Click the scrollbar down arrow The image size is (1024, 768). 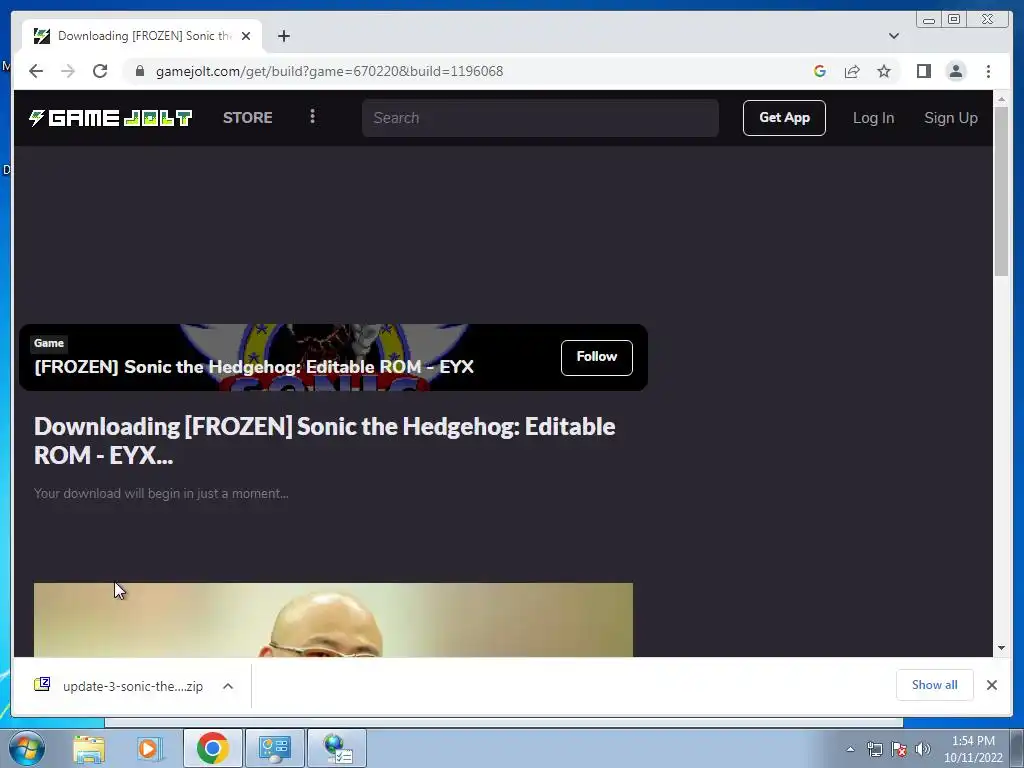(x=1000, y=648)
